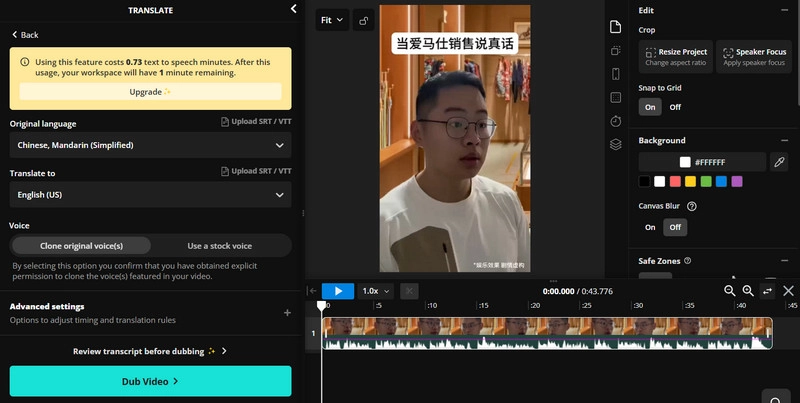Turn Canvas Blur Off
Viewport: 800px width, 403px height.
(675, 227)
